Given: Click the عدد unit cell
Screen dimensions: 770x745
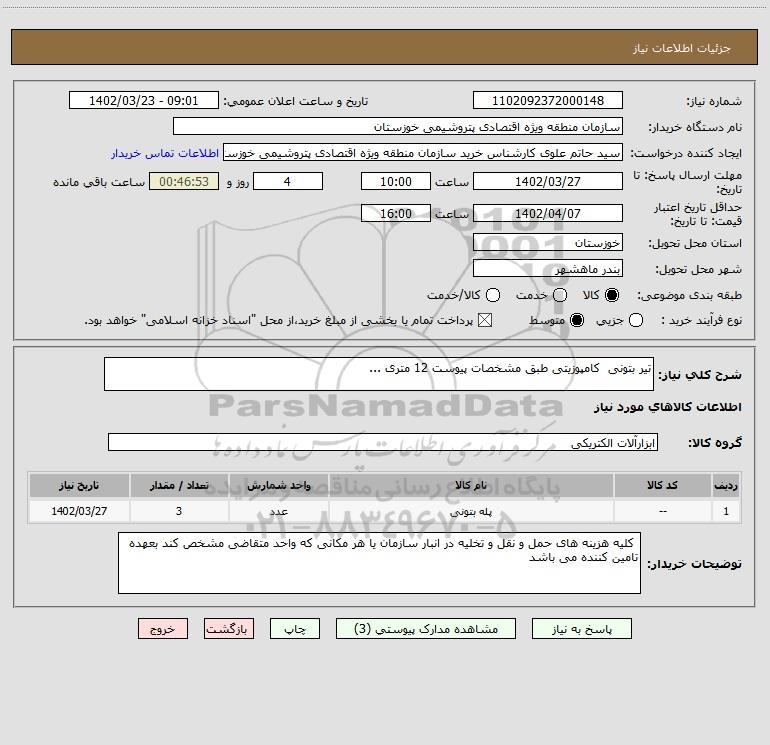Looking at the screenshot, I should click(x=278, y=511).
